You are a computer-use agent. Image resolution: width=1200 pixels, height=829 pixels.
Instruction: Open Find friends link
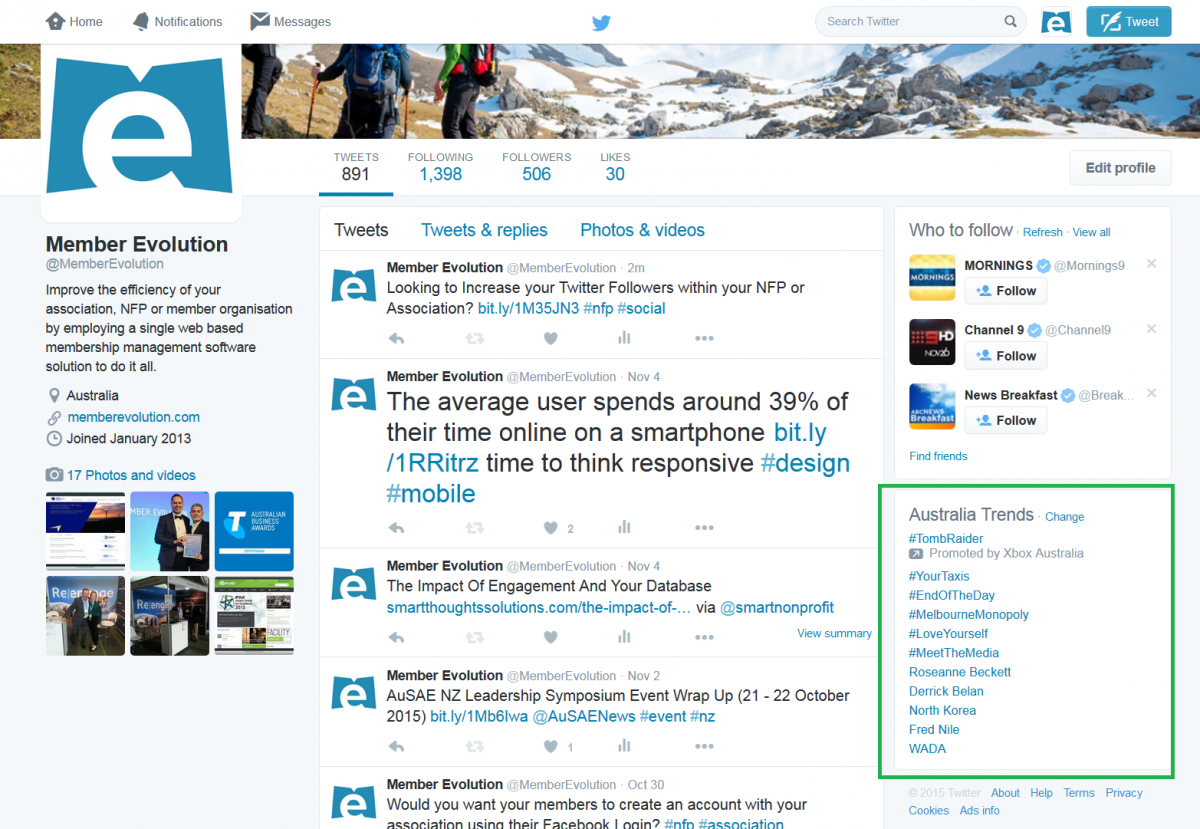pos(938,456)
